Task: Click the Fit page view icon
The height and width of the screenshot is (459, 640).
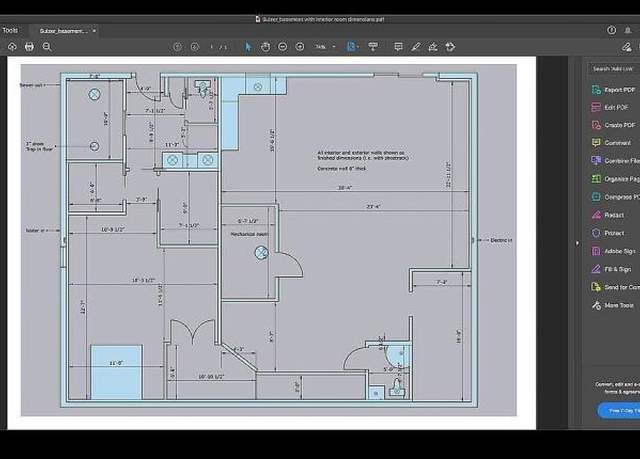Action: (x=353, y=47)
